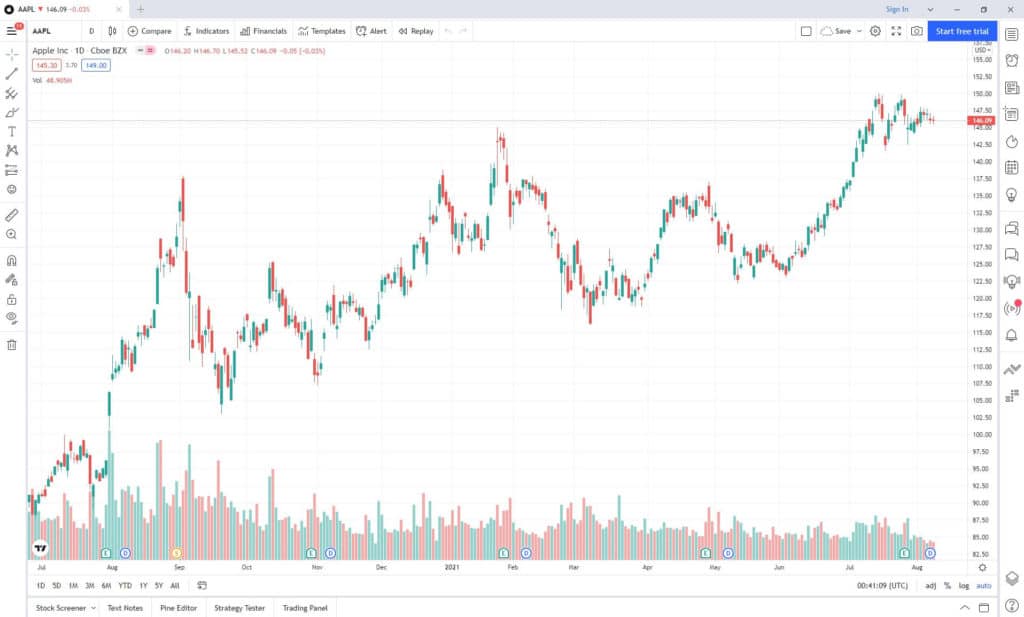
Task: Select the YTD date range
Action: (x=125, y=586)
